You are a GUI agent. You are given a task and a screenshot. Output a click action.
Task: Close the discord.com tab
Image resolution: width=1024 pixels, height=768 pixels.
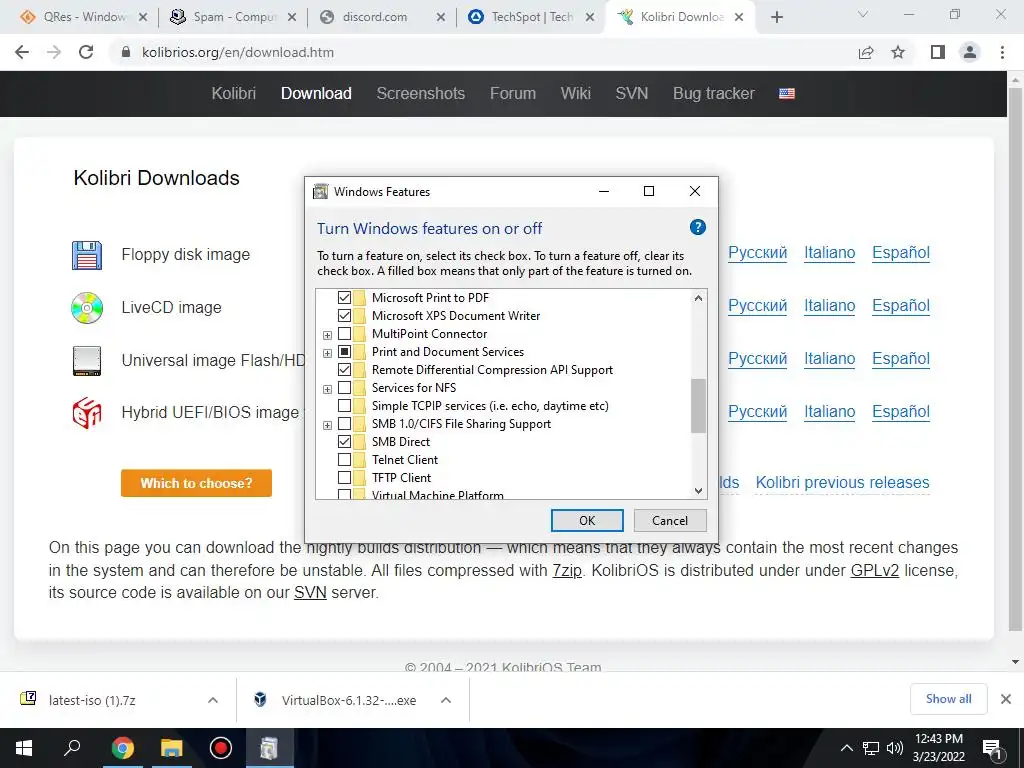(441, 18)
